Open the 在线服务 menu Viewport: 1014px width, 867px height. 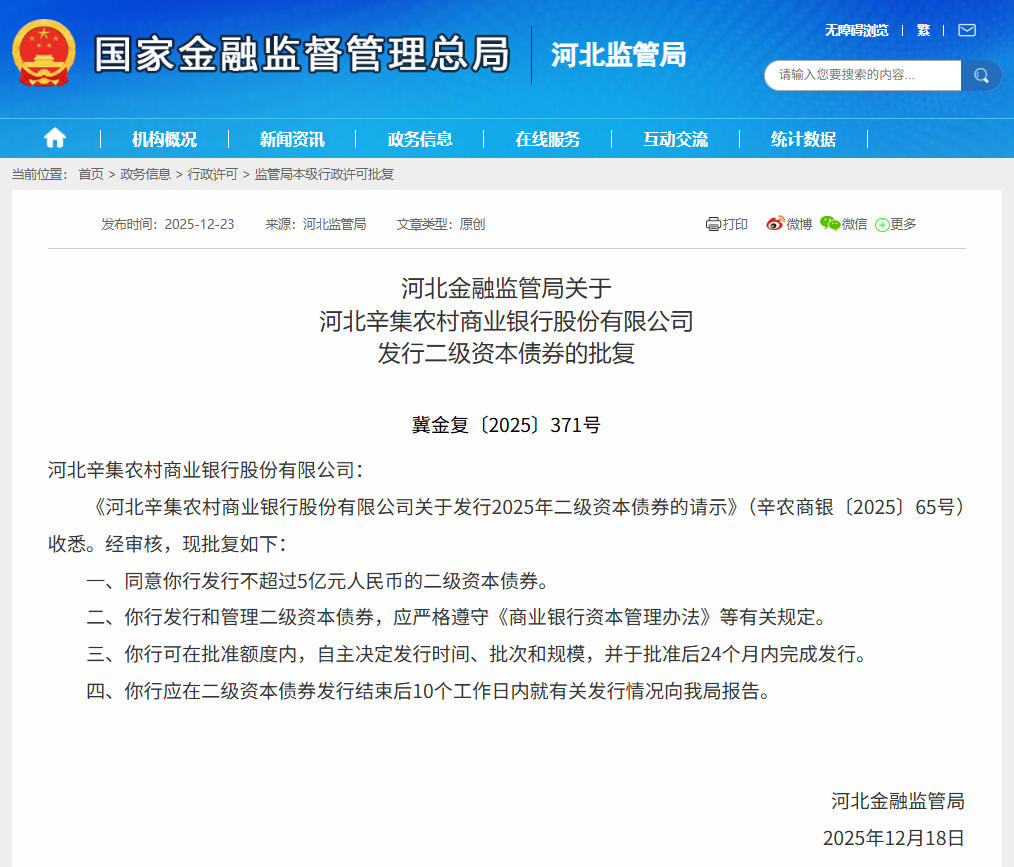click(547, 139)
